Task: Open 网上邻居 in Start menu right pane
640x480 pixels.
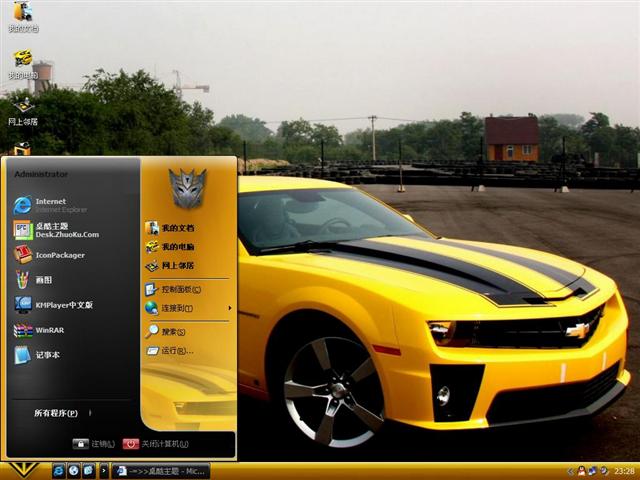Action: [170, 265]
